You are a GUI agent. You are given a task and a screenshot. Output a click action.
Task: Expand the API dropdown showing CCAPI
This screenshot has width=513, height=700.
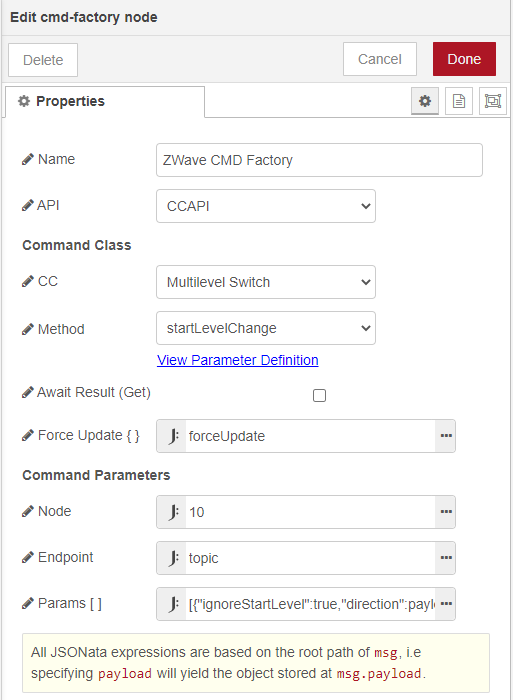tap(266, 206)
